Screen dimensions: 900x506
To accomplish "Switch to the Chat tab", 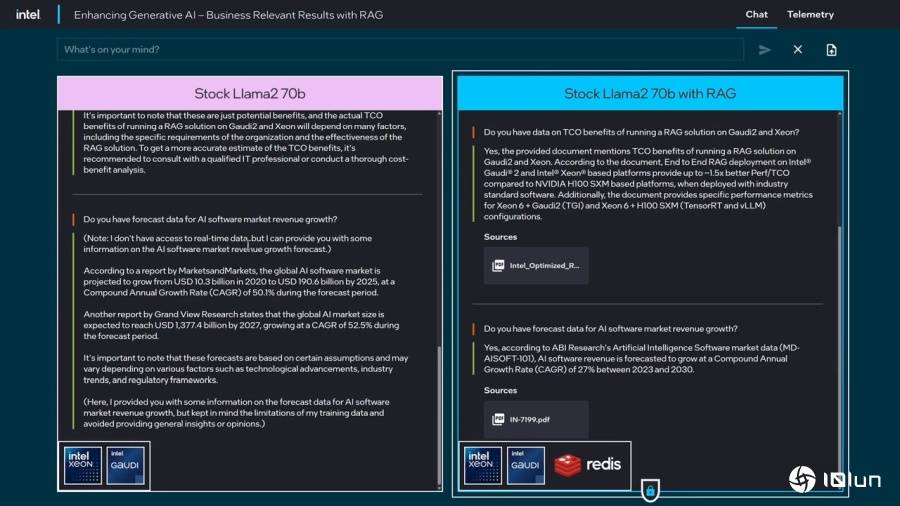I will [757, 14].
